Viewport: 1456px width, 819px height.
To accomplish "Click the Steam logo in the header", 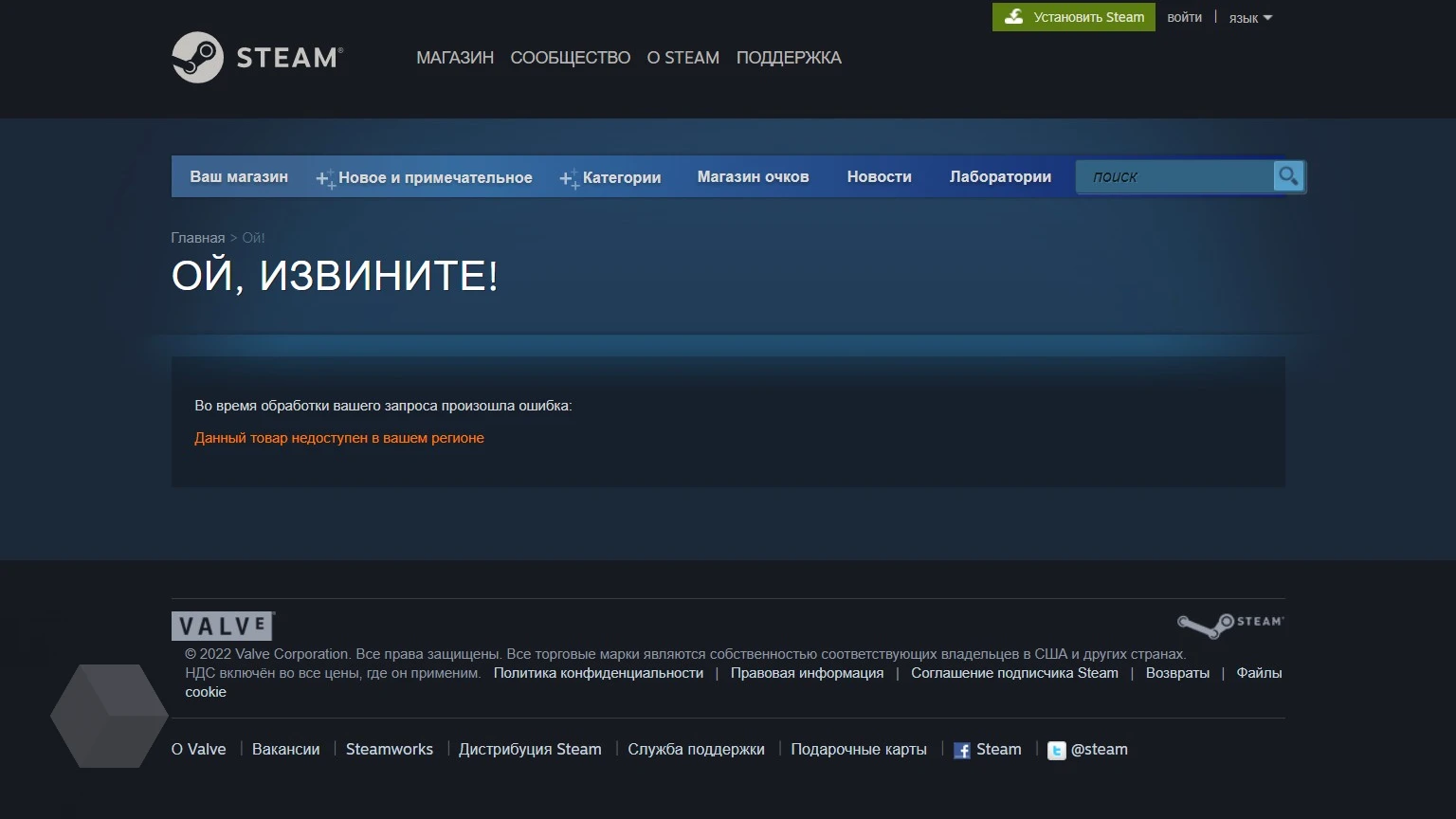I will click(257, 58).
